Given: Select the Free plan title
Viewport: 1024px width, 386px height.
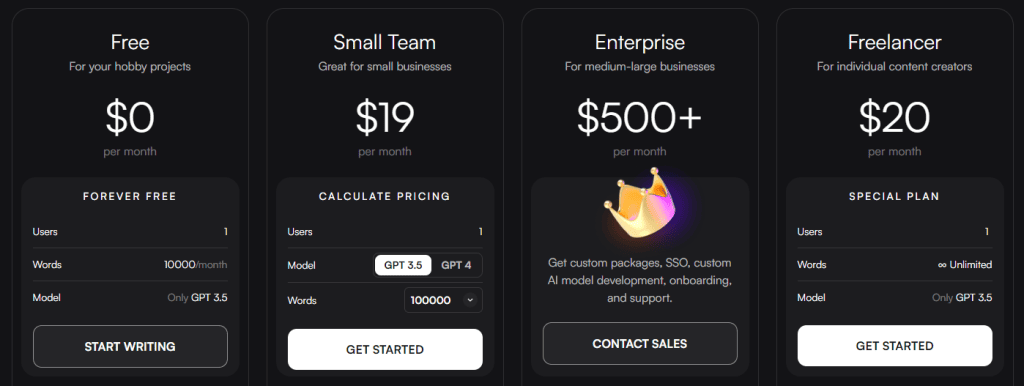Looking at the screenshot, I should pyautogui.click(x=130, y=42).
